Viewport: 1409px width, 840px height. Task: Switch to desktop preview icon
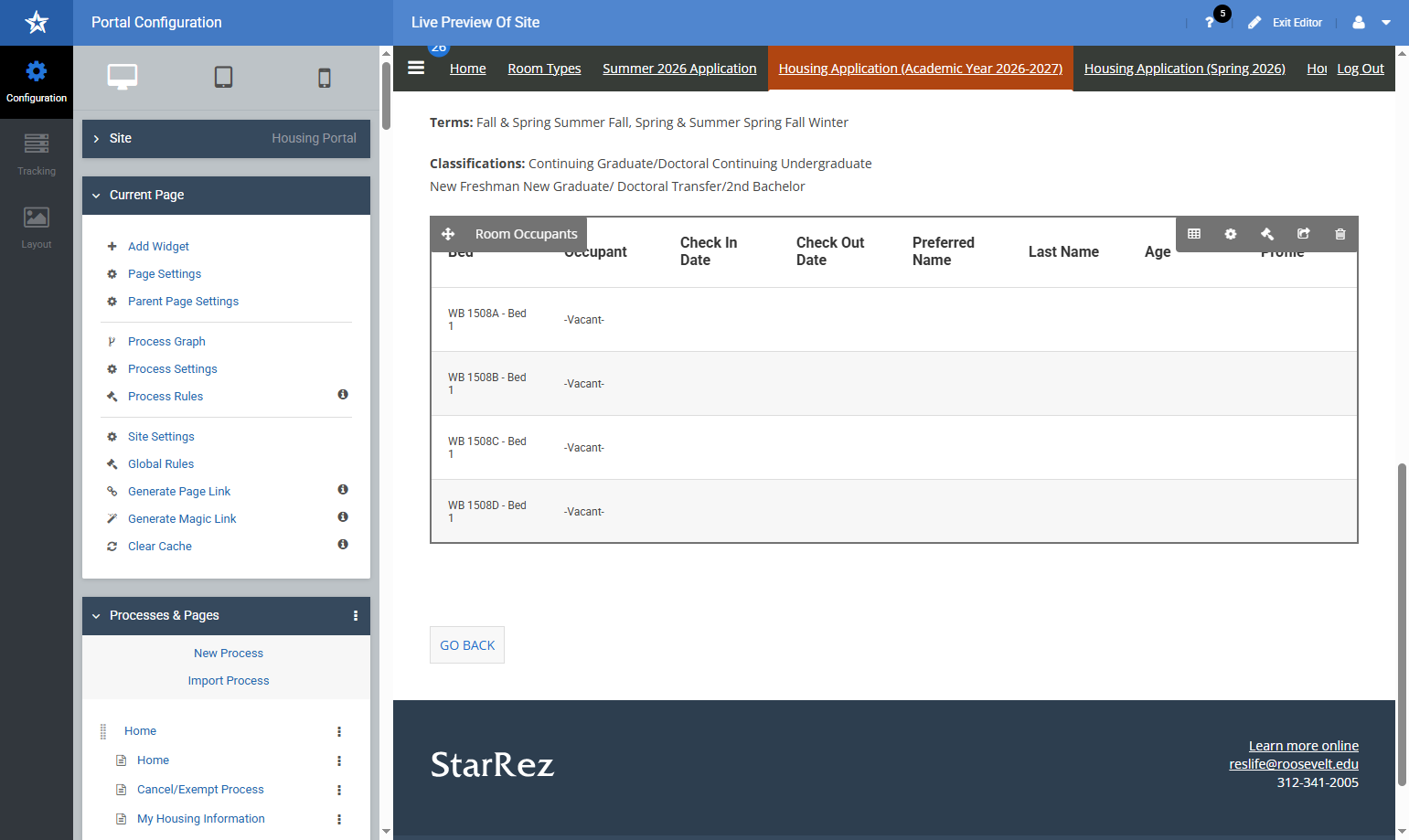coord(123,77)
